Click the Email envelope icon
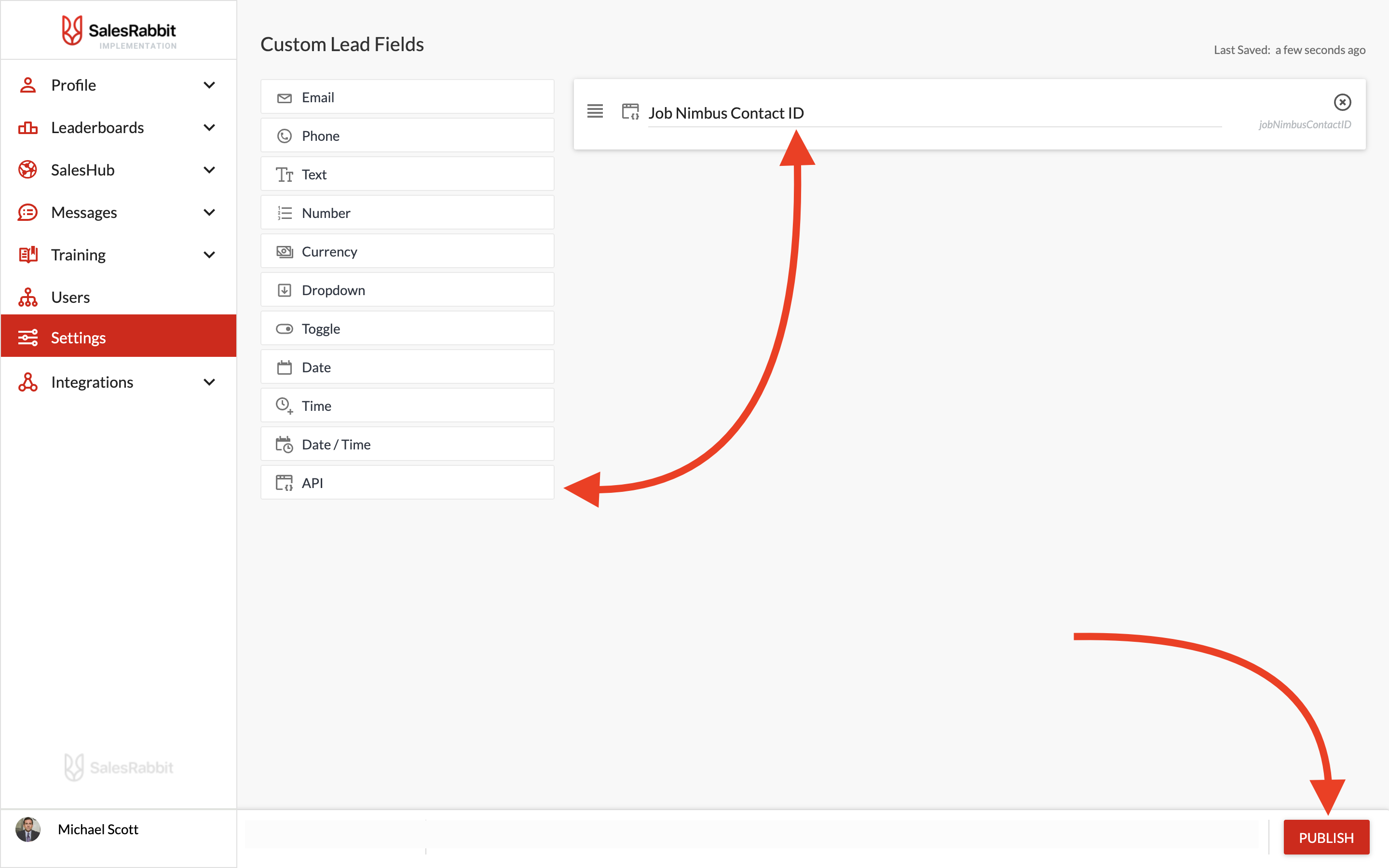The width and height of the screenshot is (1389, 868). click(x=284, y=98)
